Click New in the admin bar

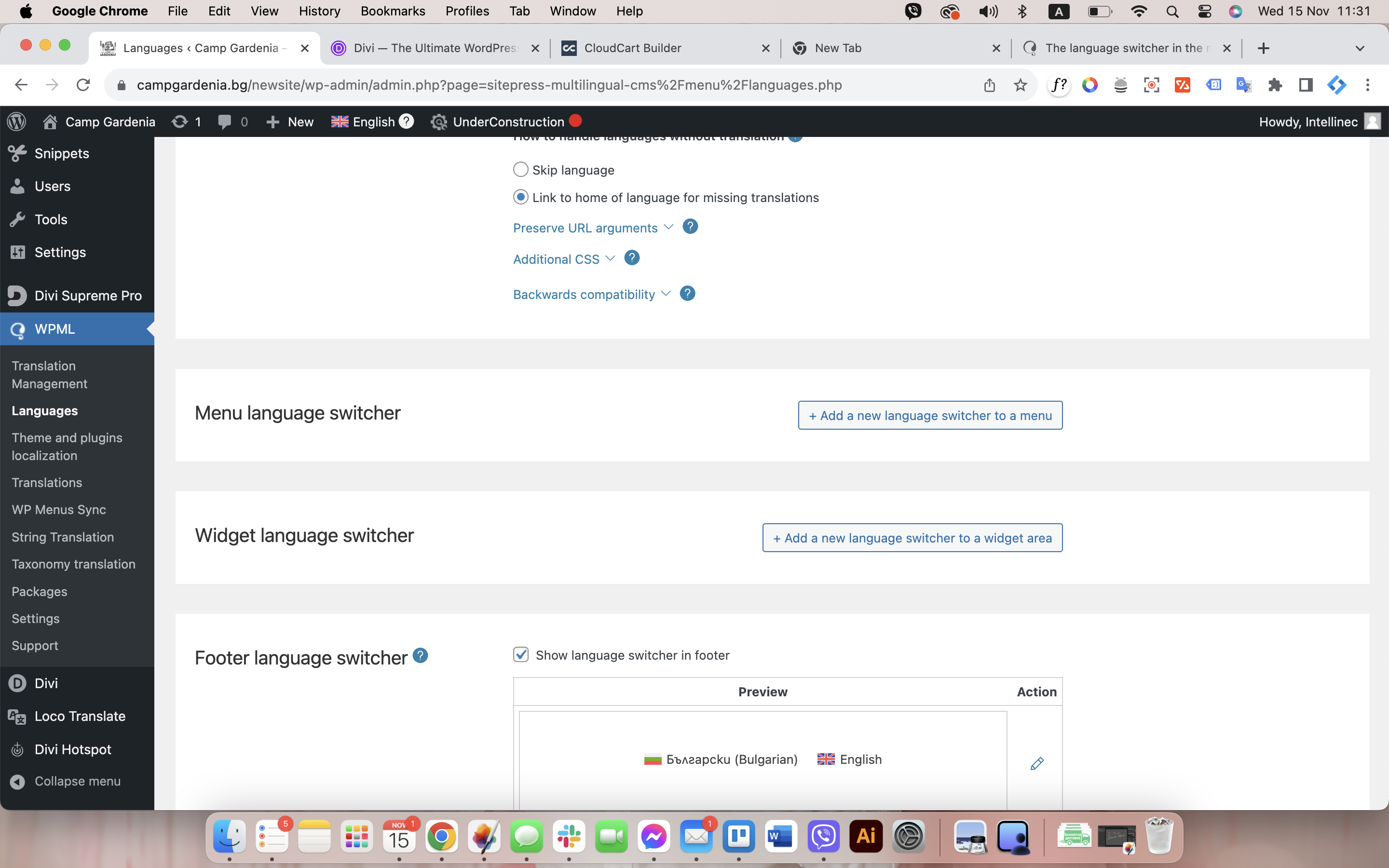pos(290,122)
